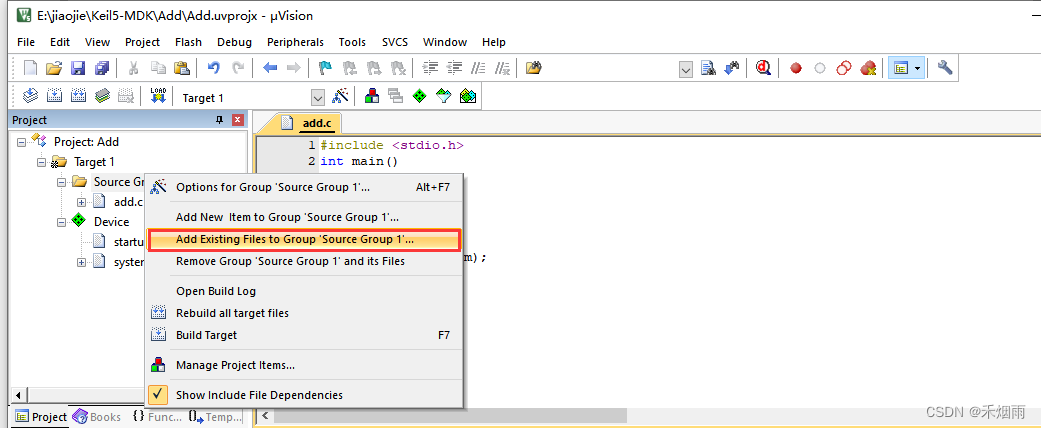1041x428 pixels.
Task: Click the incremental find icon with blue arrow
Action: coord(732,68)
